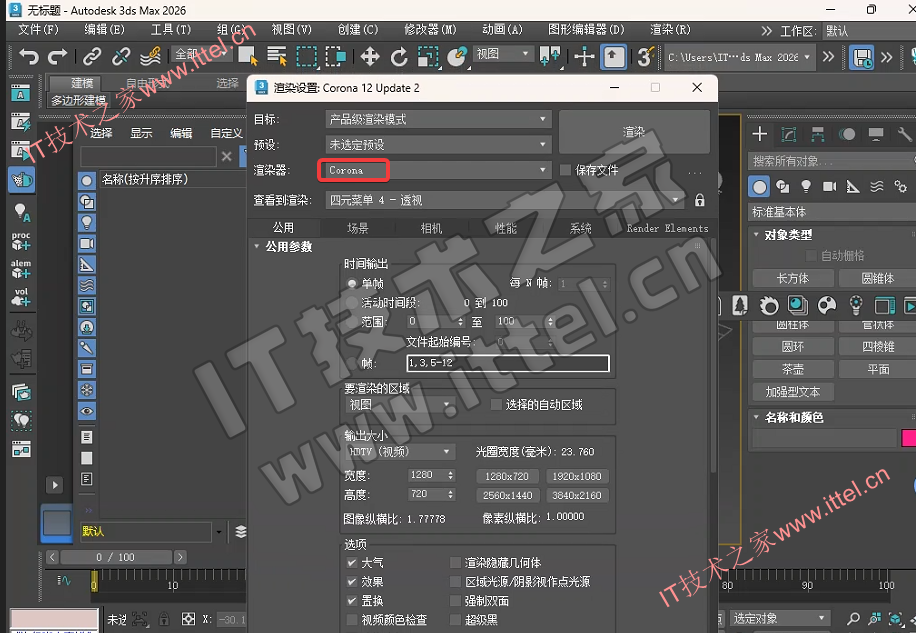The height and width of the screenshot is (633, 916).
Task: Click the Undo arrow in main toolbar
Action: click(29, 57)
